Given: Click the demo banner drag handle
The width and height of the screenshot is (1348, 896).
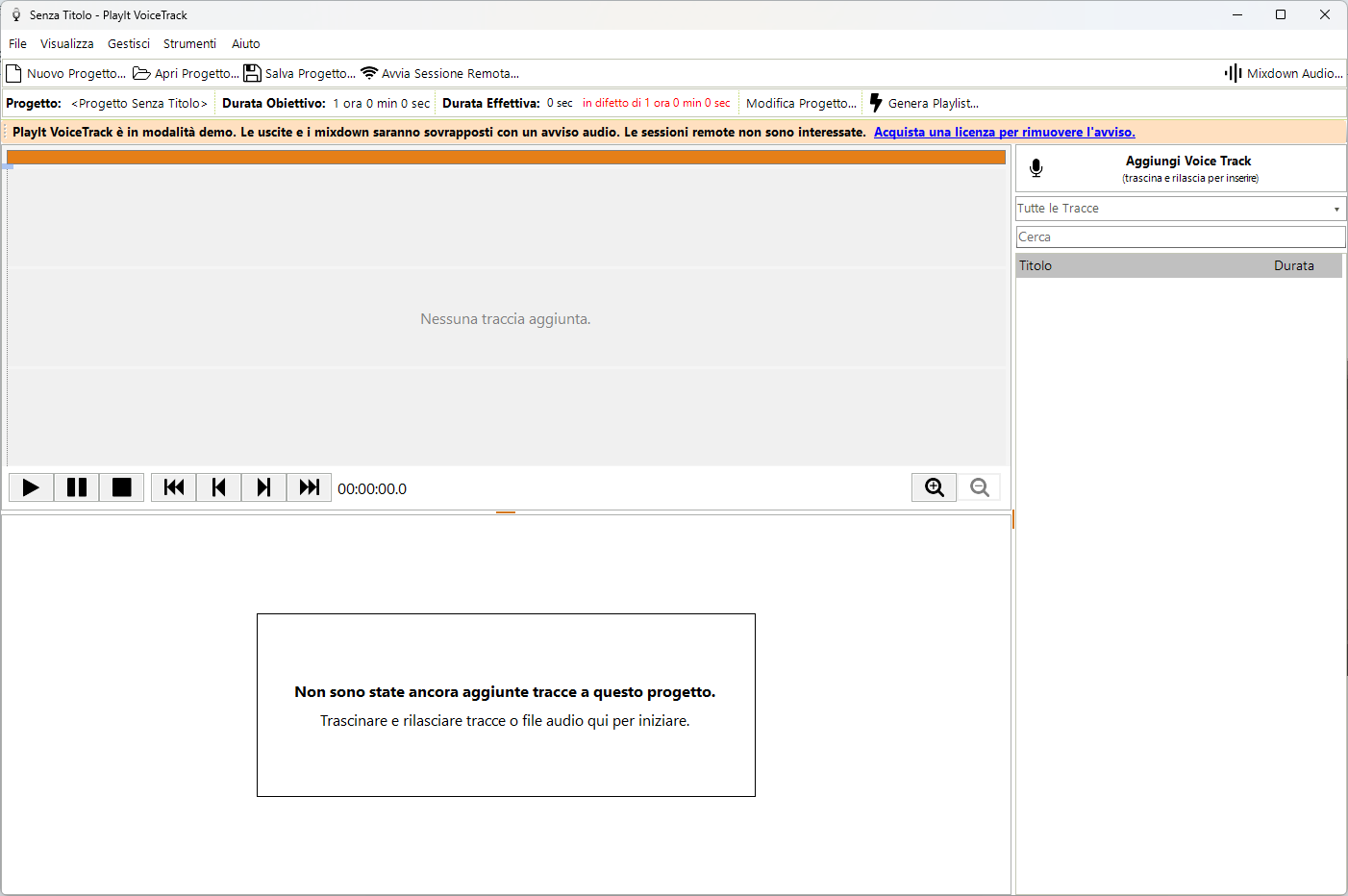Looking at the screenshot, I should pos(6,132).
